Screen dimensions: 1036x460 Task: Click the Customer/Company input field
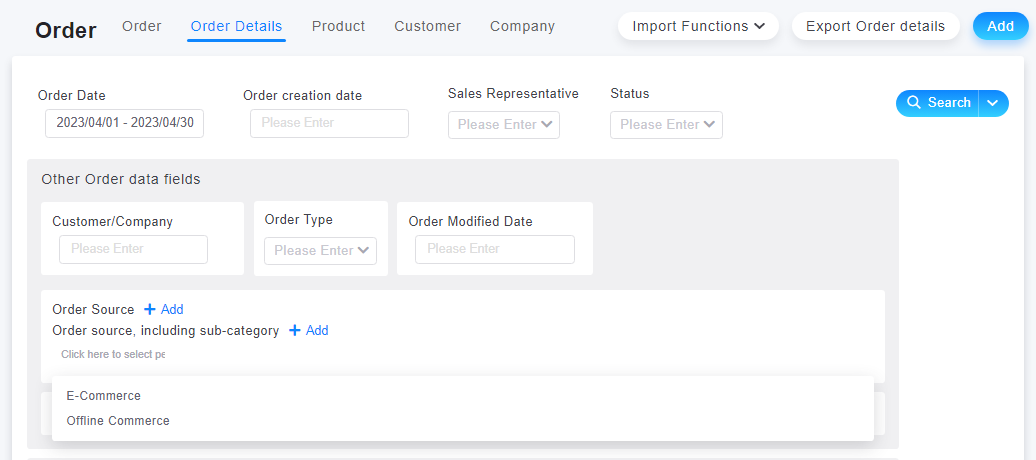coord(133,249)
